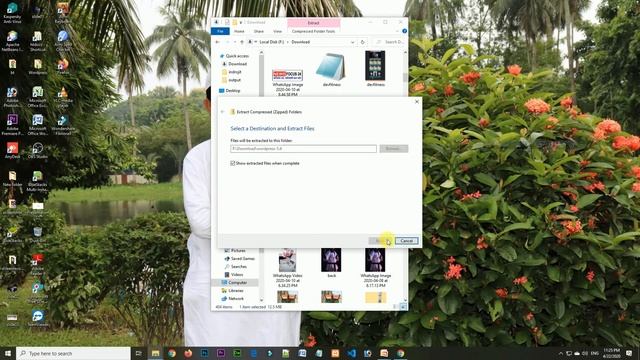Open the AnyDesk desktop icon
Image resolution: width=640 pixels, height=360 pixels.
[12, 150]
